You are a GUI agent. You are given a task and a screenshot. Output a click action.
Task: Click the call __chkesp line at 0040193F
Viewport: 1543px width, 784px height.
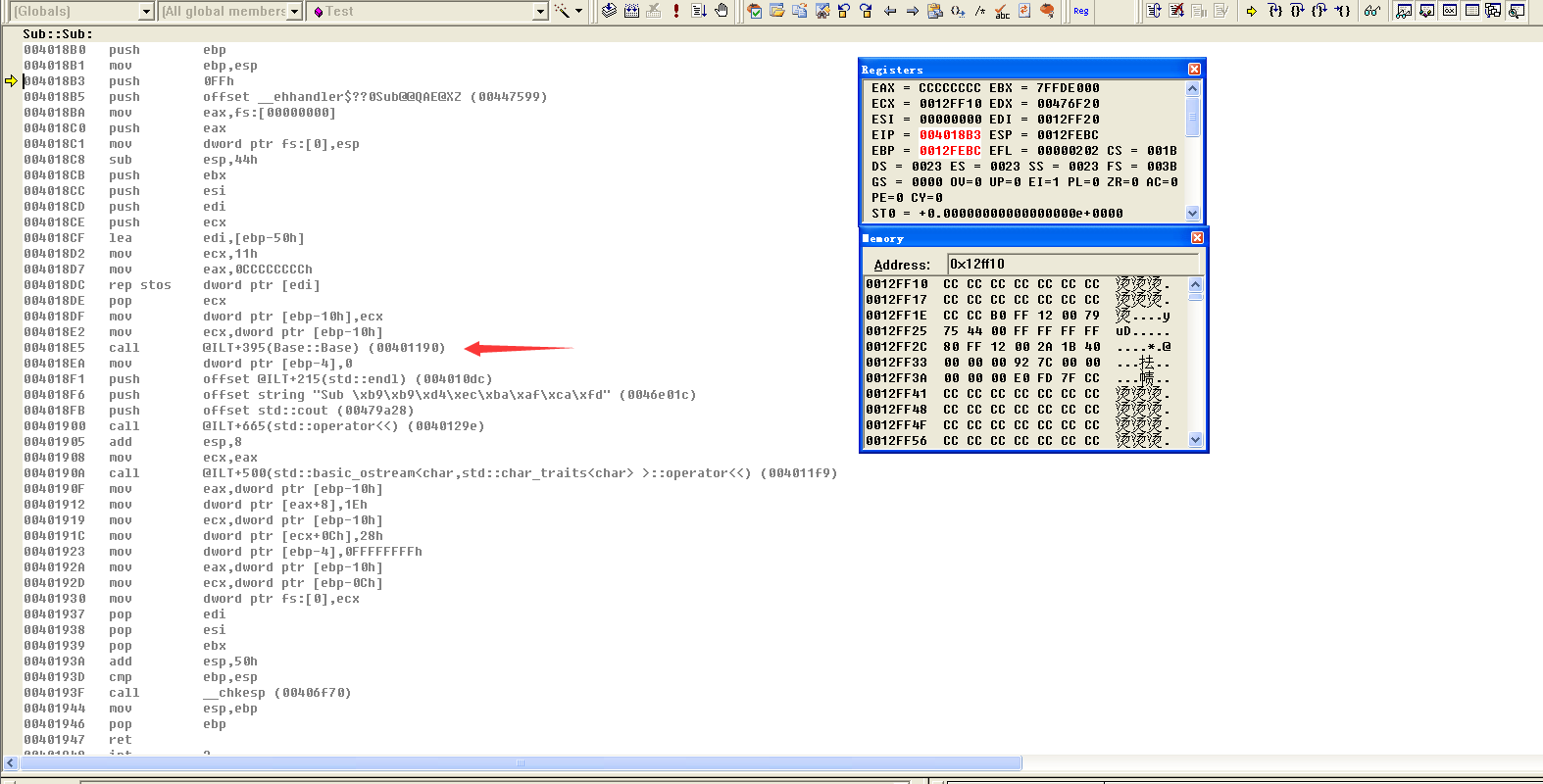[x=187, y=693]
